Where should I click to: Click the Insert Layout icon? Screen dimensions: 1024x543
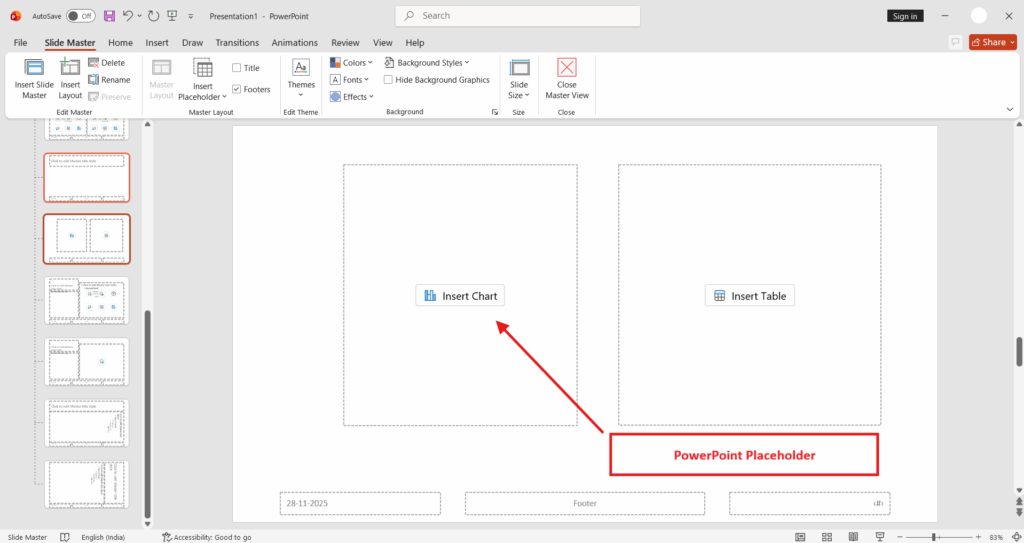pos(70,68)
